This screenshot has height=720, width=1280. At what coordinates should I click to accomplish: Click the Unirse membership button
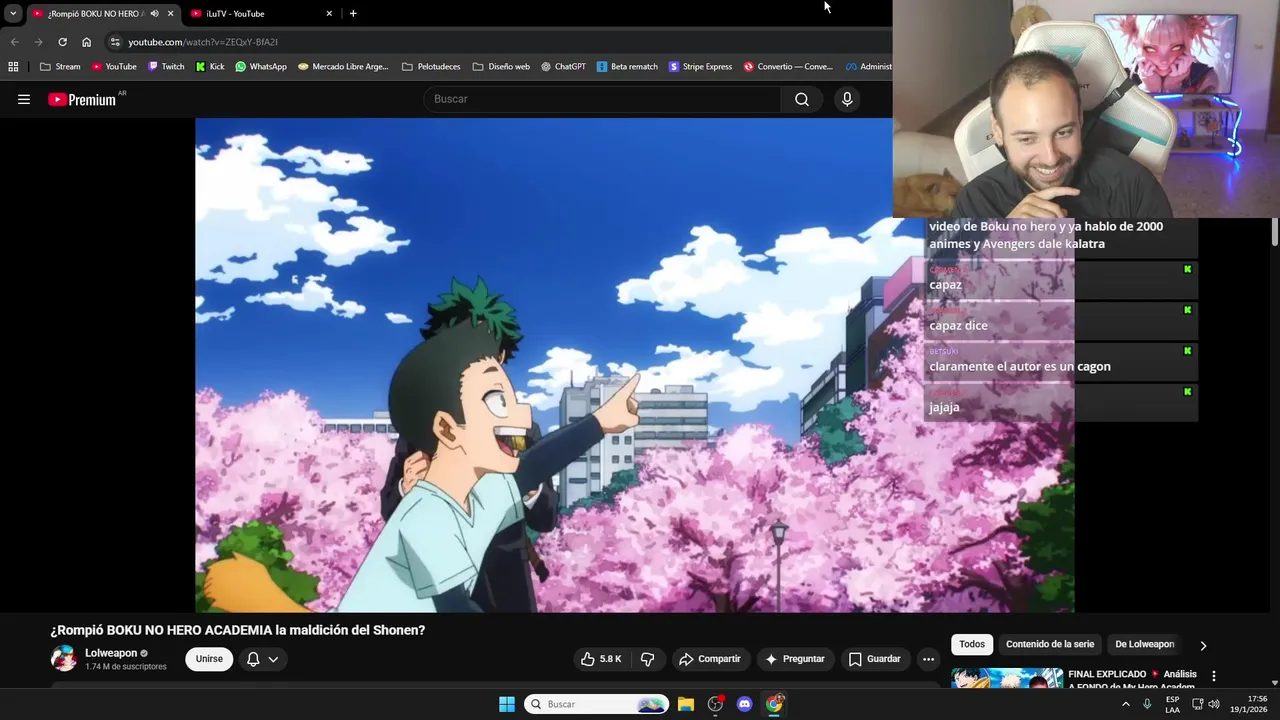(x=209, y=659)
